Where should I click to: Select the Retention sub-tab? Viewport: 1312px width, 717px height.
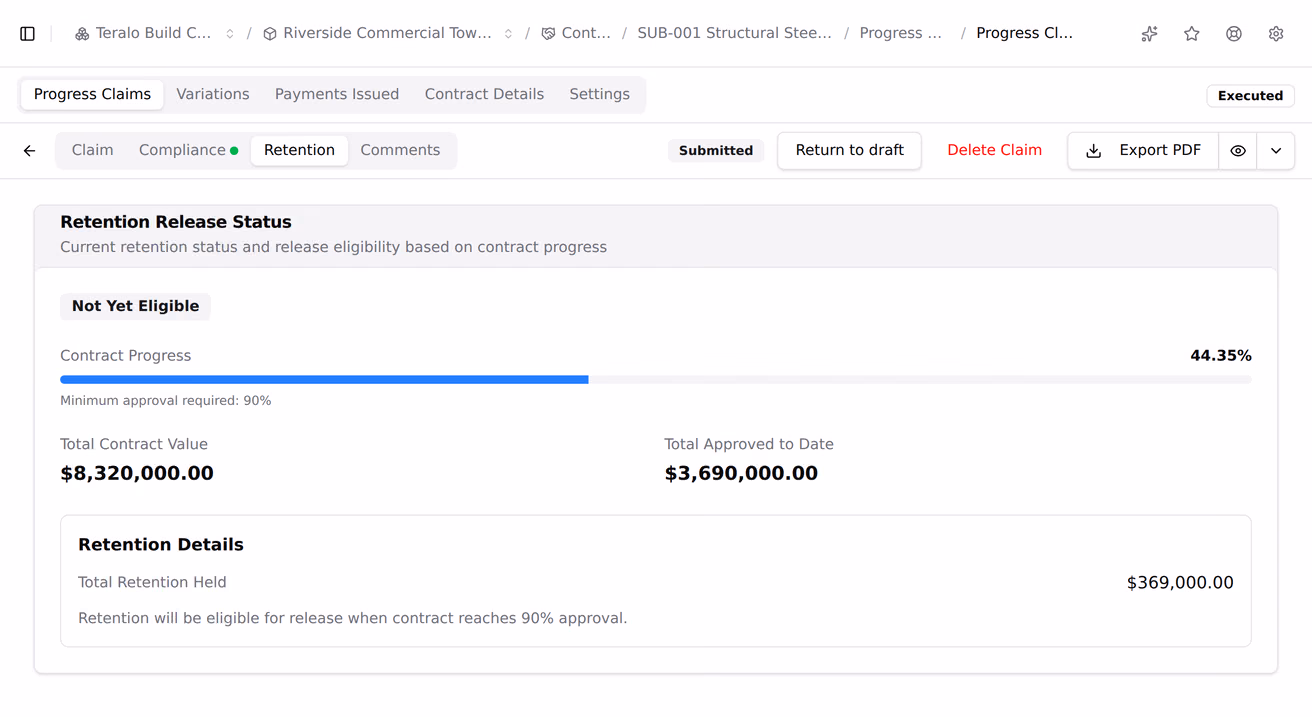pyautogui.click(x=299, y=151)
